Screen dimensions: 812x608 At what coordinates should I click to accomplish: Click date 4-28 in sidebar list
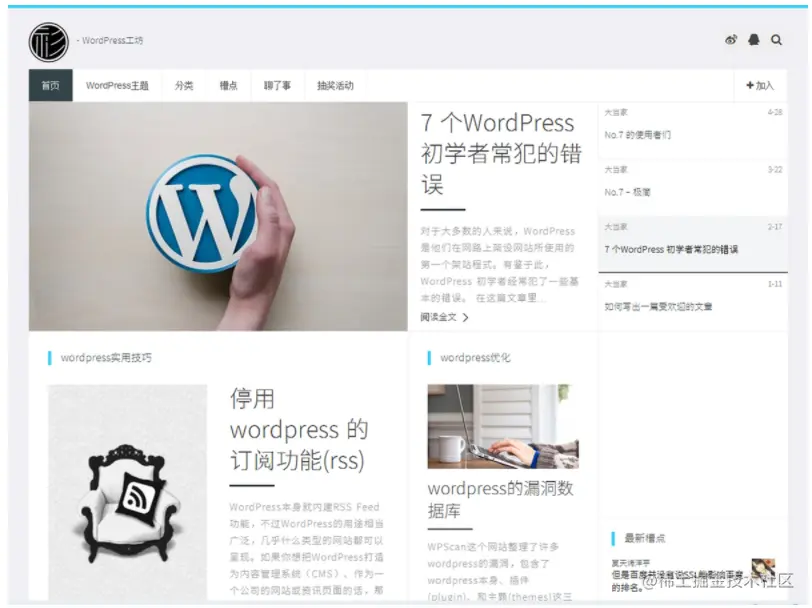pos(775,112)
